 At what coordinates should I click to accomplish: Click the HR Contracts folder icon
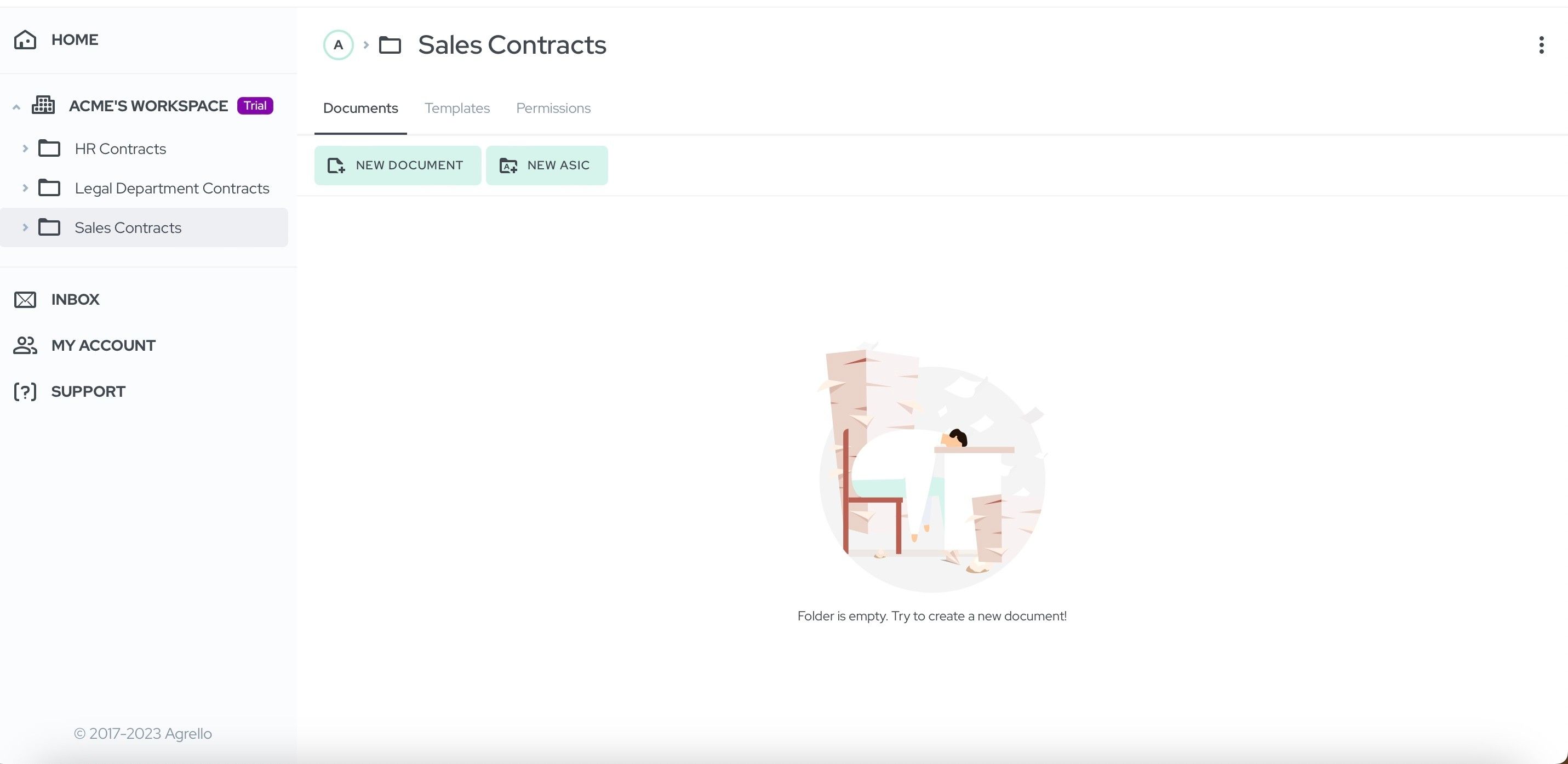pos(49,149)
